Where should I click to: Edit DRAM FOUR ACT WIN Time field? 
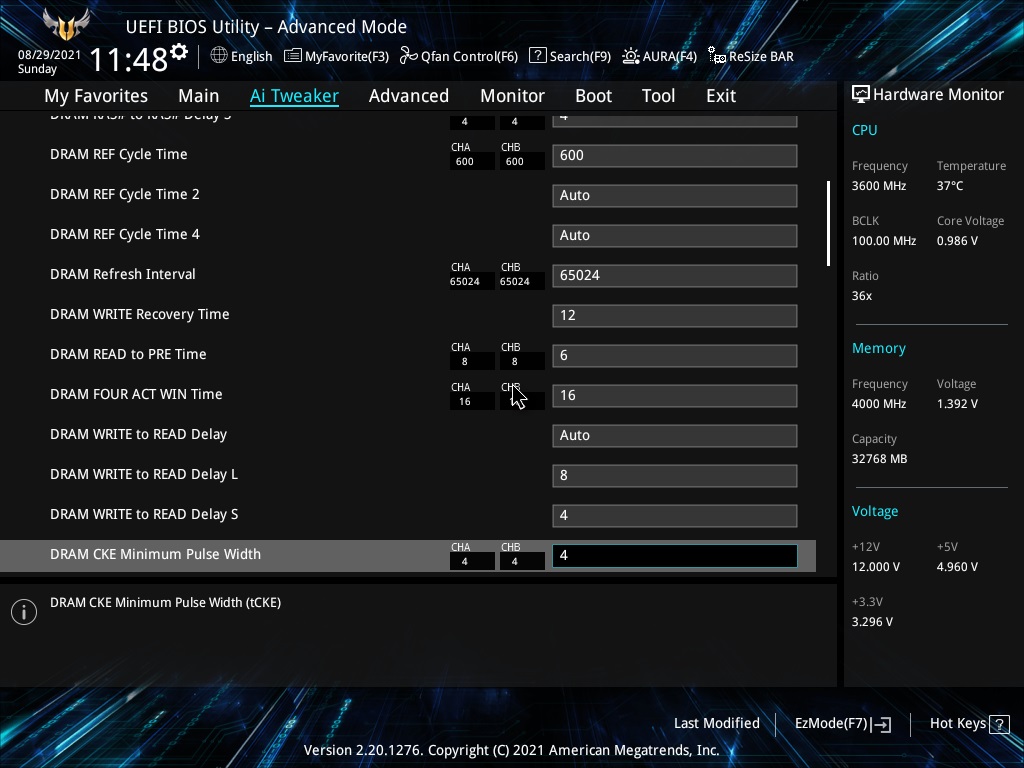[x=675, y=395]
